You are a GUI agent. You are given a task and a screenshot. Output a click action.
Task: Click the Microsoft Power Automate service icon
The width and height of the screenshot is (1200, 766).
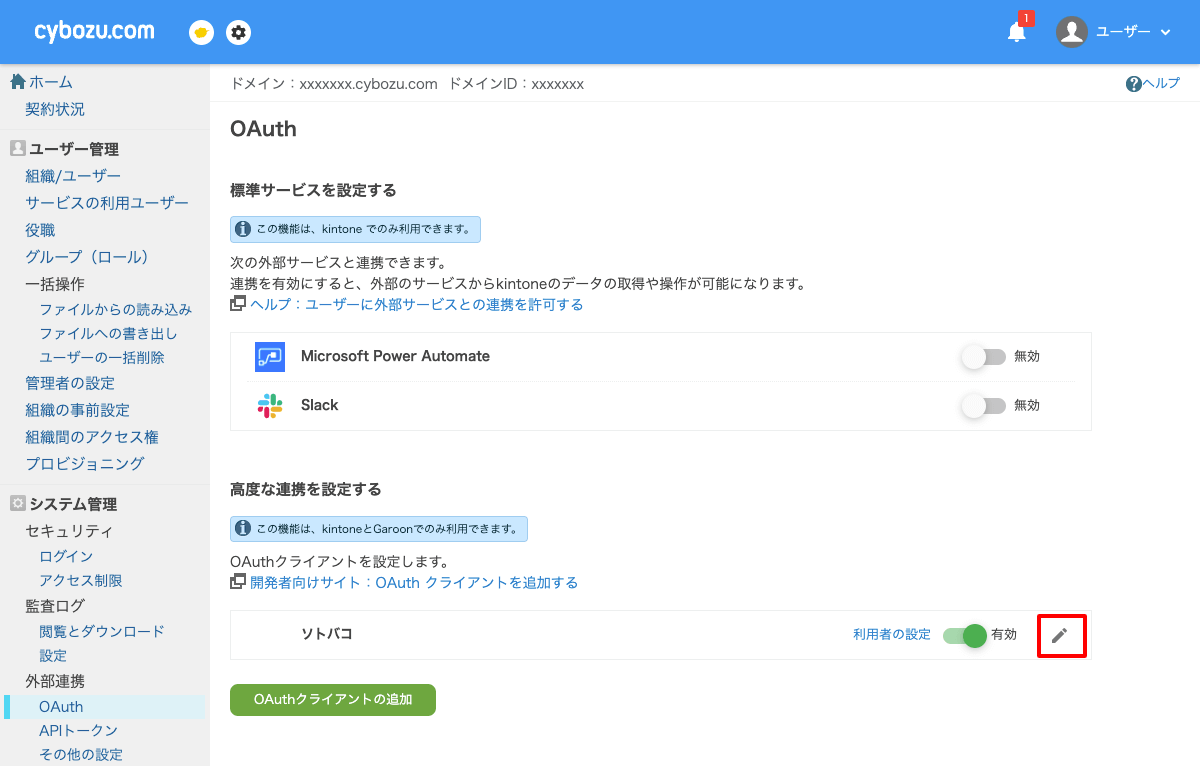pos(270,357)
